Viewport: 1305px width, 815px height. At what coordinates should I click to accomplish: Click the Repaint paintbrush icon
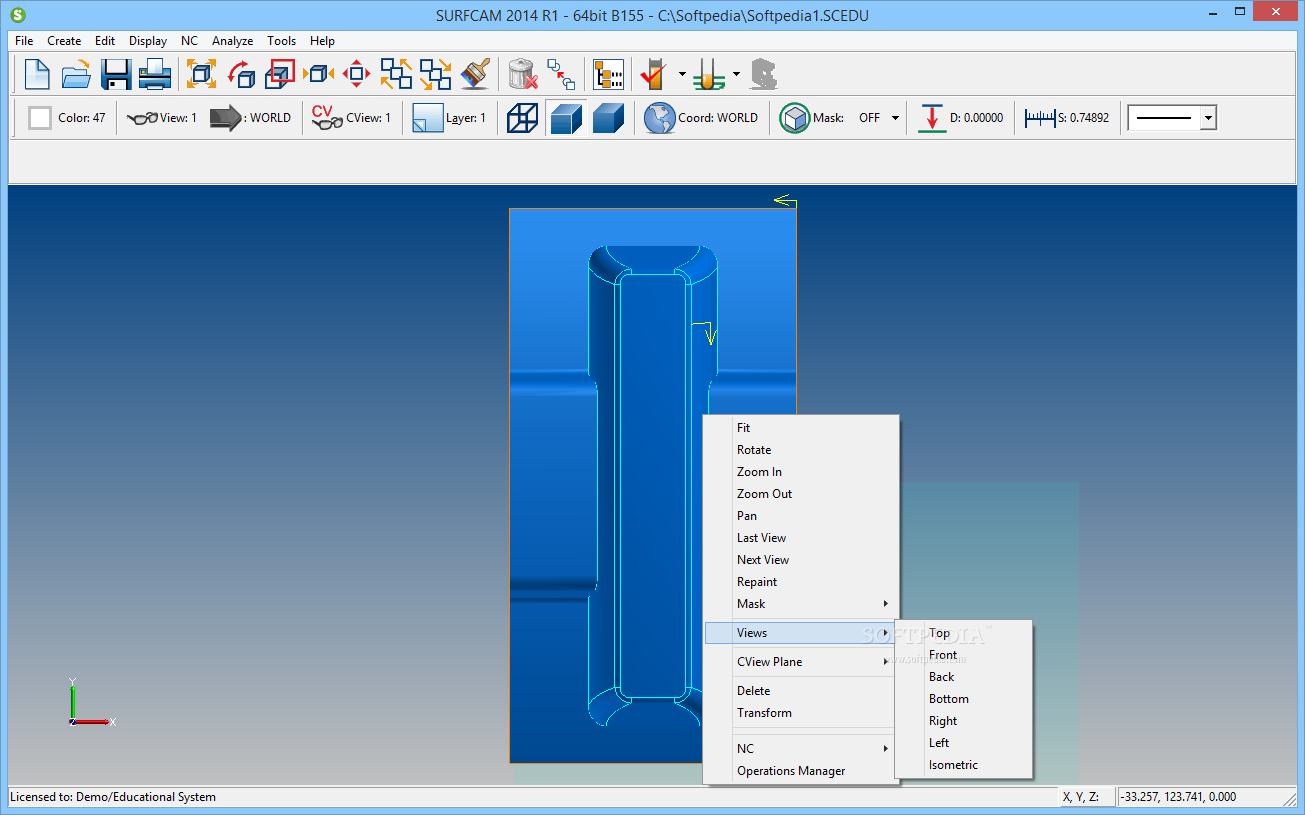click(475, 74)
